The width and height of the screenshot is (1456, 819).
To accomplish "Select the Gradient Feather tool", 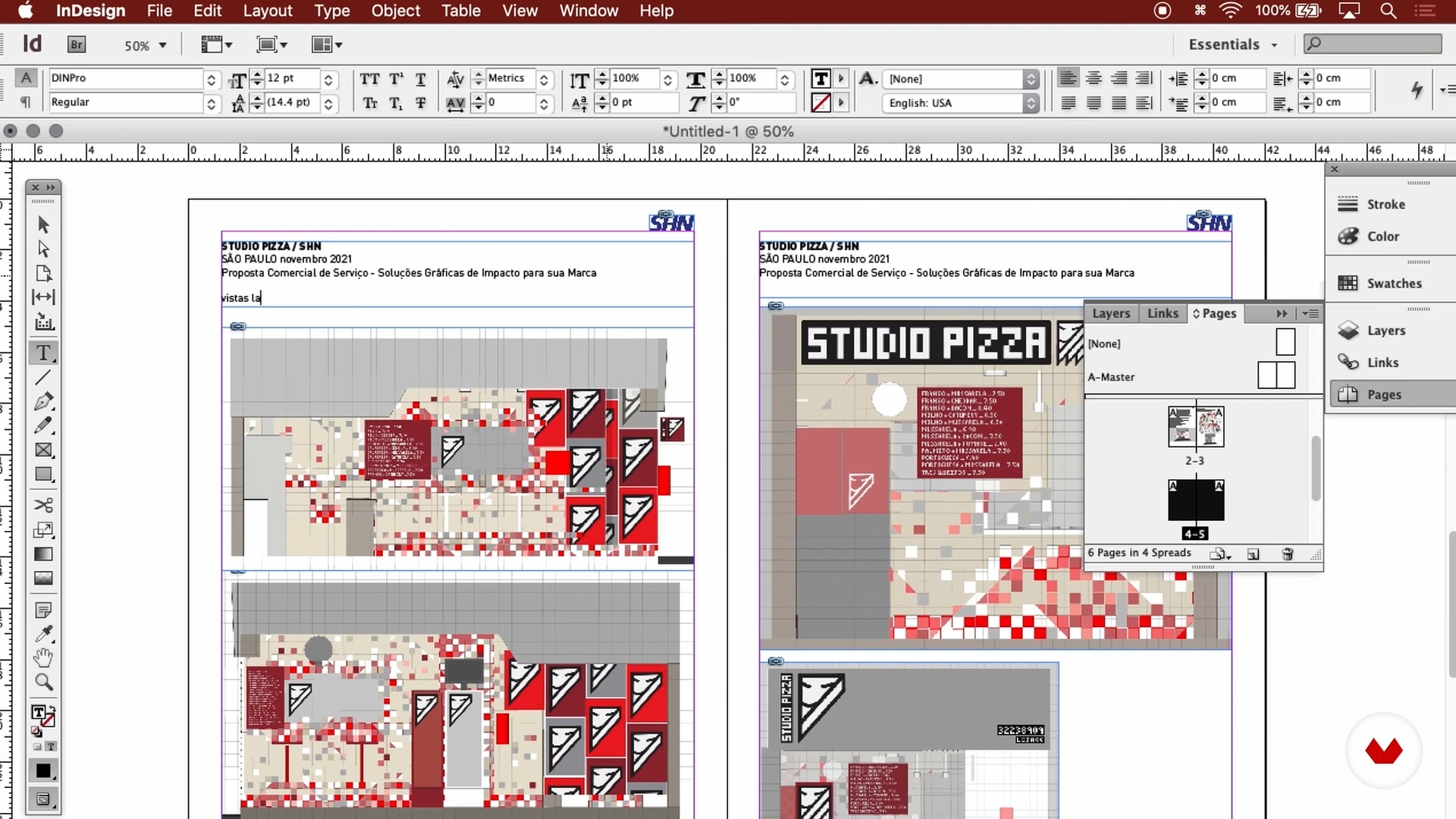I will pyautogui.click(x=43, y=579).
